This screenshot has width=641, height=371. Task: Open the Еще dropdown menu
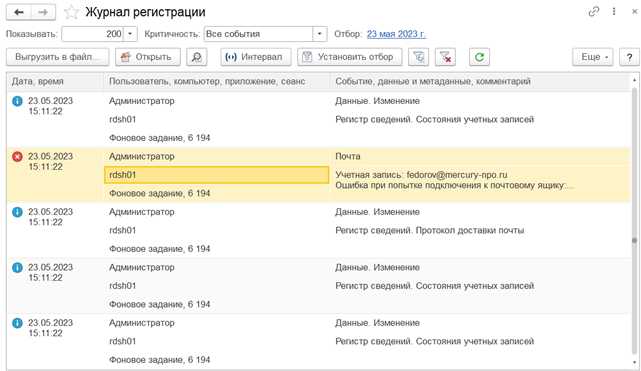593,57
